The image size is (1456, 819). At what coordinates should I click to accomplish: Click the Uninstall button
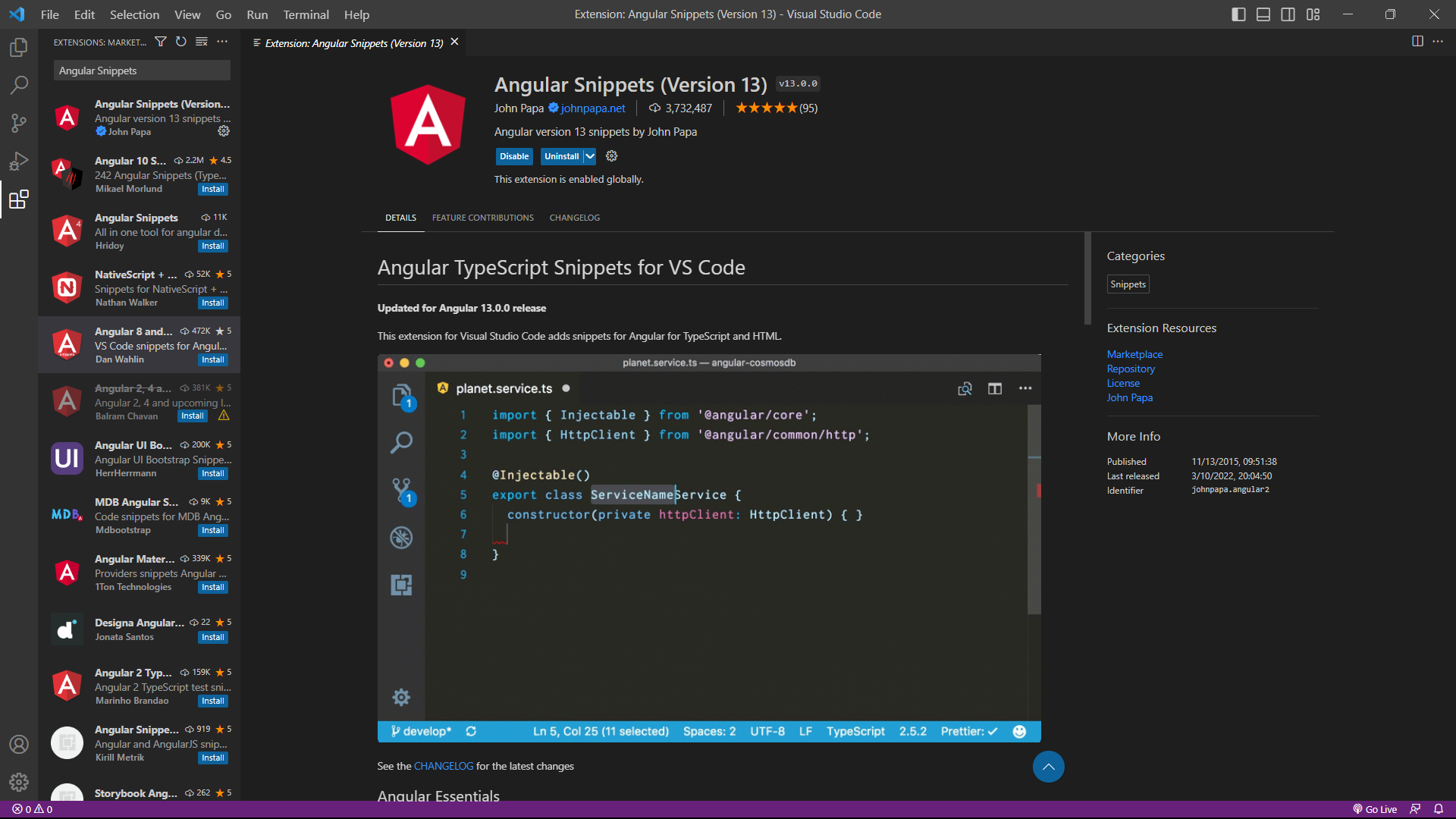562,156
